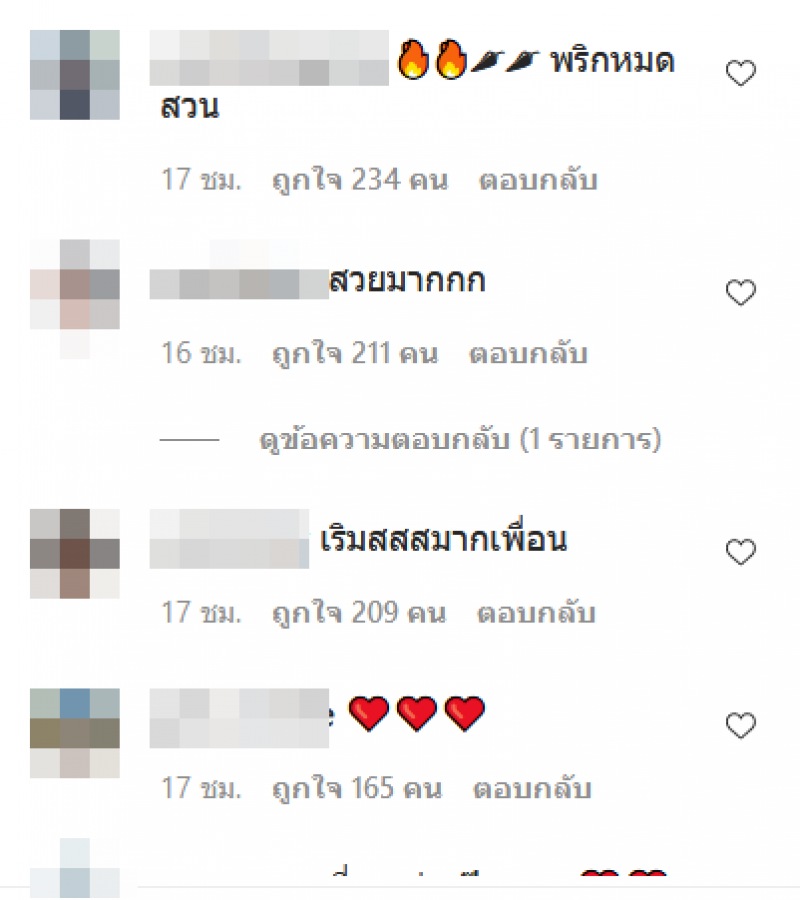Open username next to เริ่มสสสมากเพื่อน text

pos(229,539)
